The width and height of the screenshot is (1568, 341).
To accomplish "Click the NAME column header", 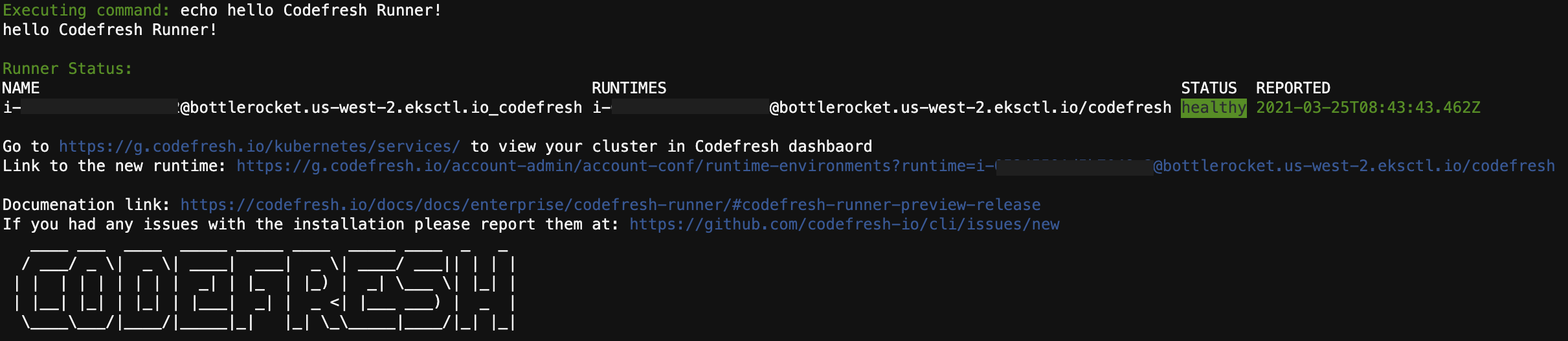I will (x=21, y=88).
